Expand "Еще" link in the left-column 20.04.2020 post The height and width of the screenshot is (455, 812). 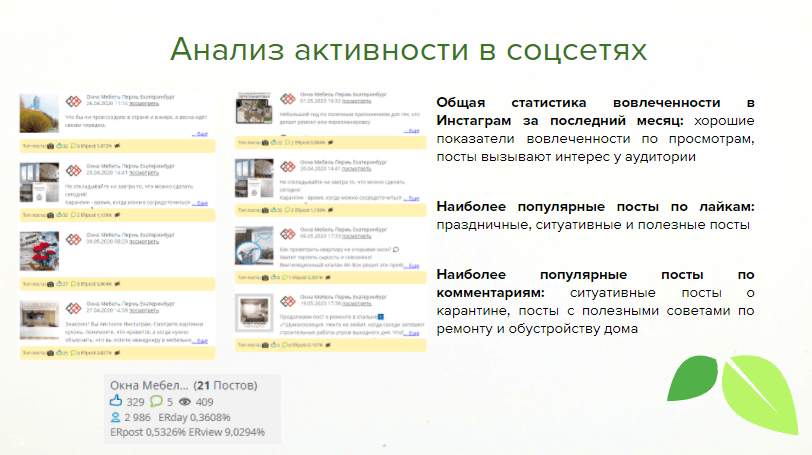[x=200, y=203]
